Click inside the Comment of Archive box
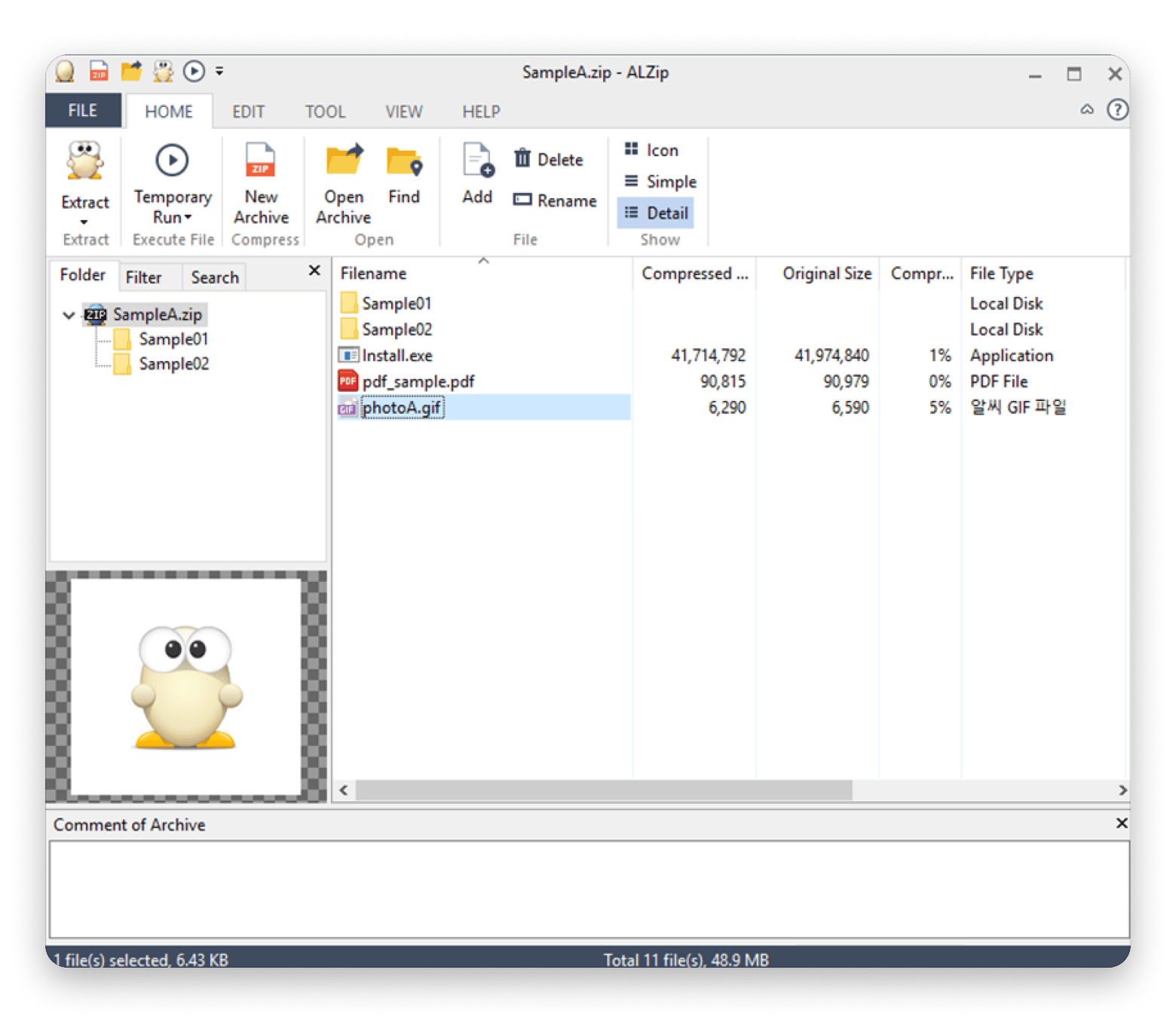The height and width of the screenshot is (1028, 1176). pyautogui.click(x=588, y=889)
